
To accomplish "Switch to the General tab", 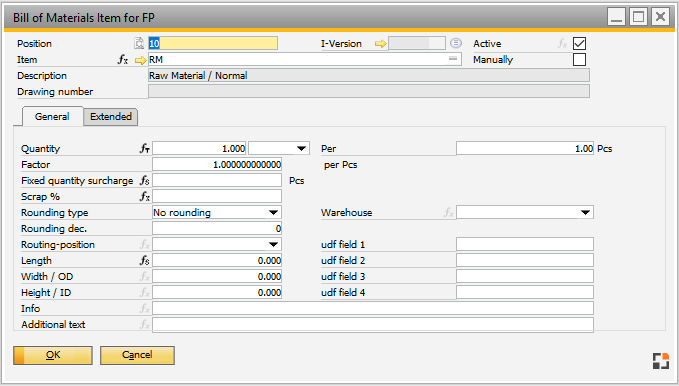I will pyautogui.click(x=52, y=117).
